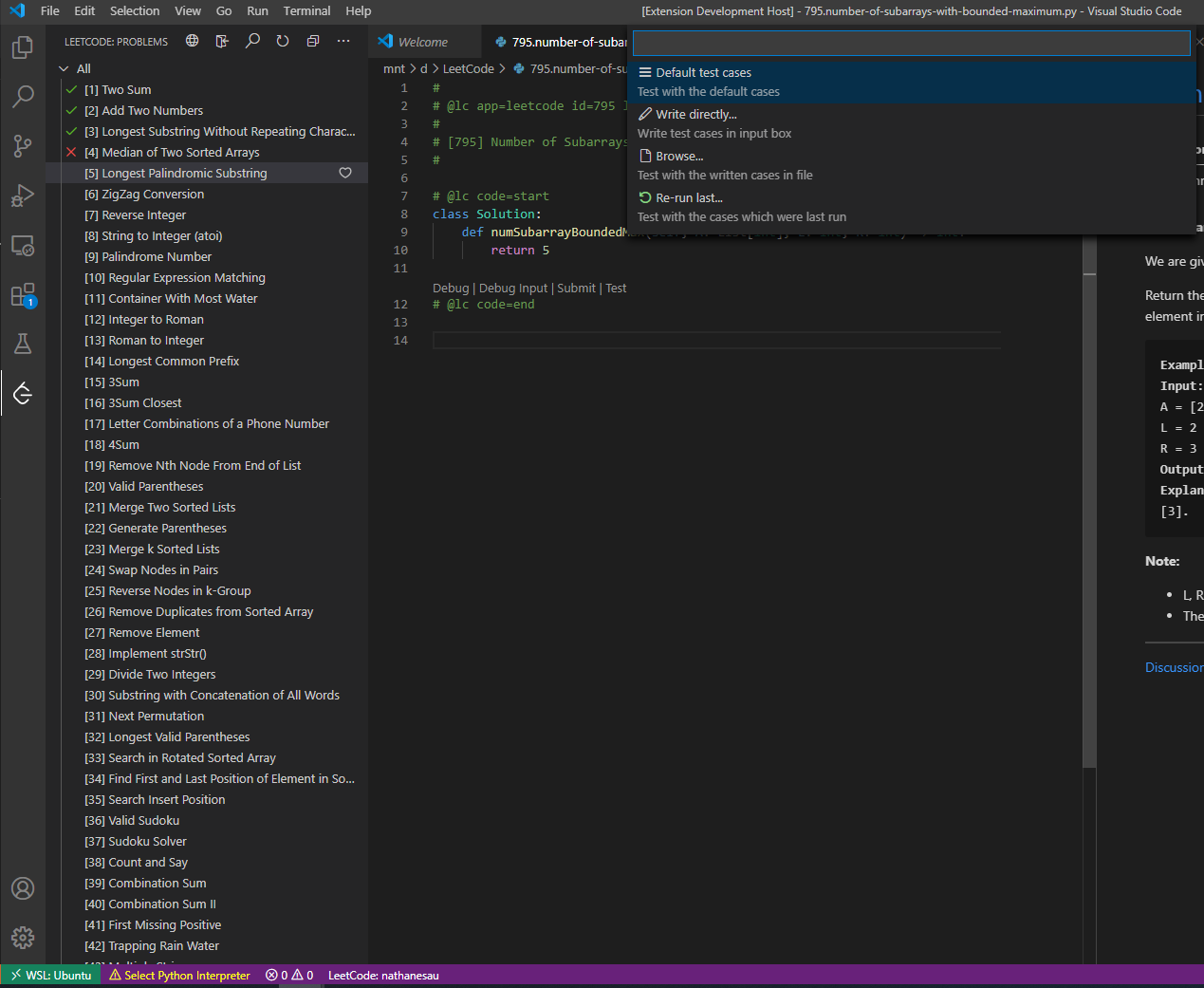Click the search problem magnifier icon
This screenshot has width=1204, height=988.
tap(252, 41)
